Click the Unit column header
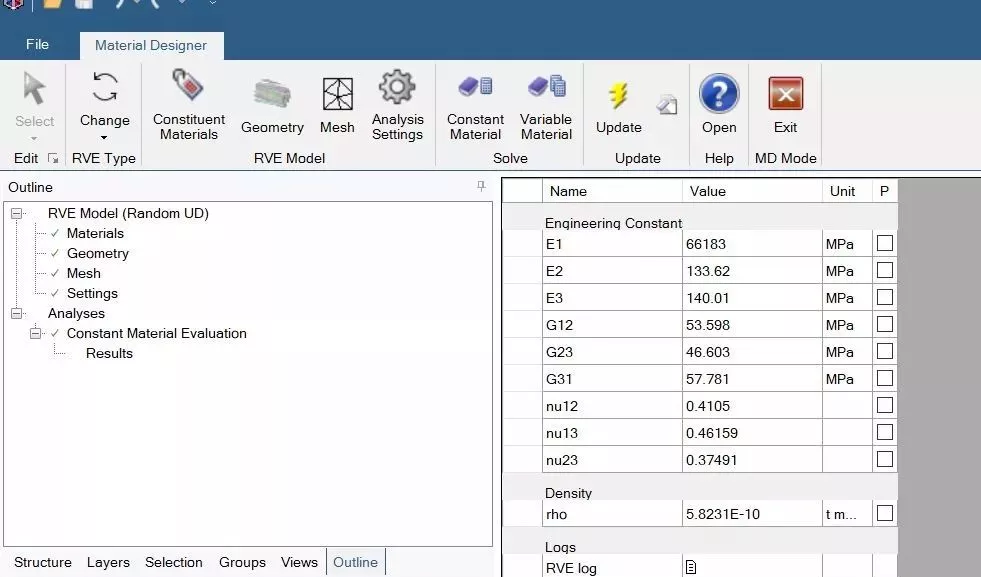This screenshot has width=981, height=577. click(x=847, y=191)
